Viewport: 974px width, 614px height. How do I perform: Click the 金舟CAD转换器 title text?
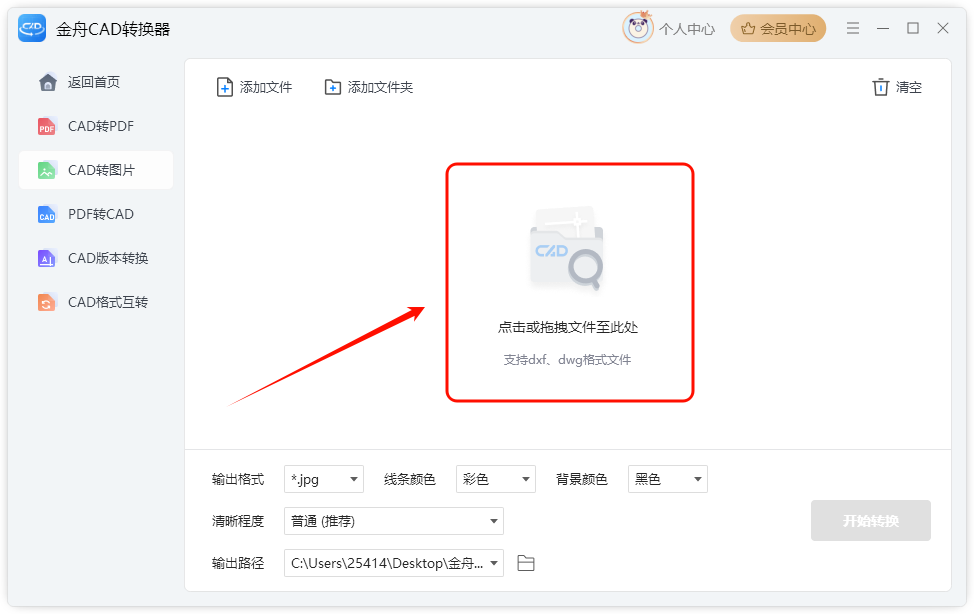pyautogui.click(x=113, y=29)
